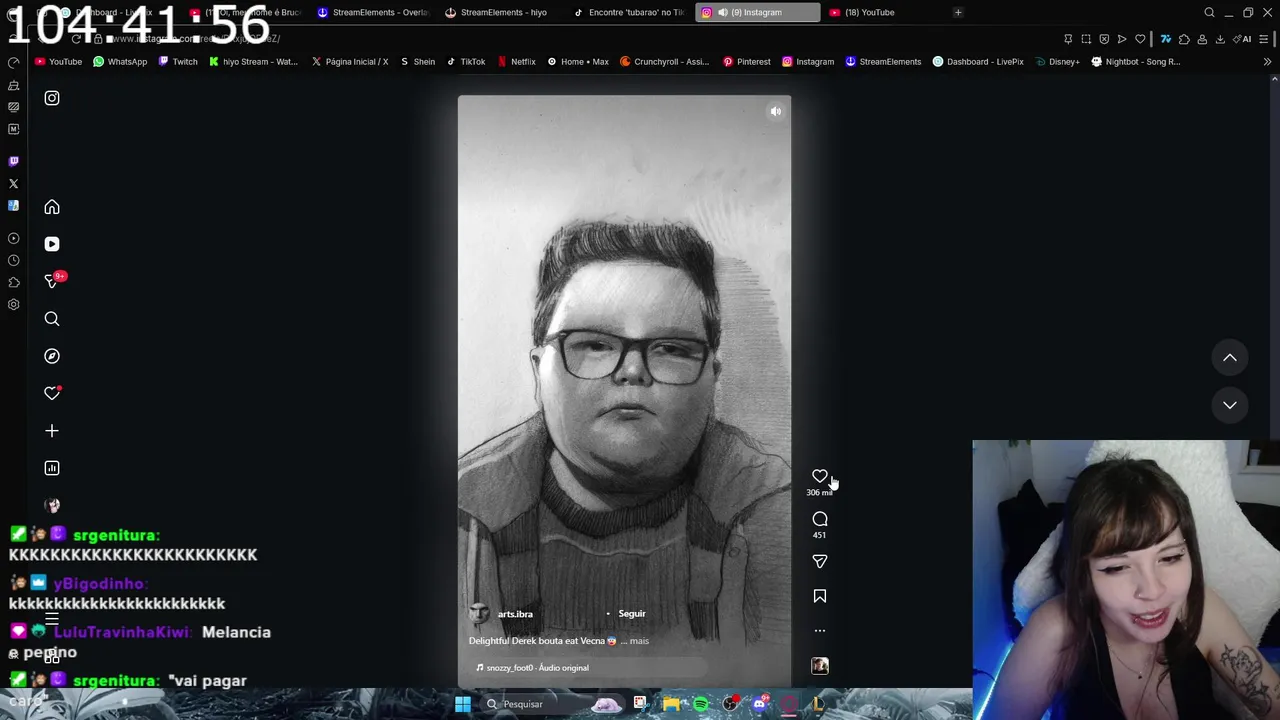Open a new browser tab with plus

[958, 12]
